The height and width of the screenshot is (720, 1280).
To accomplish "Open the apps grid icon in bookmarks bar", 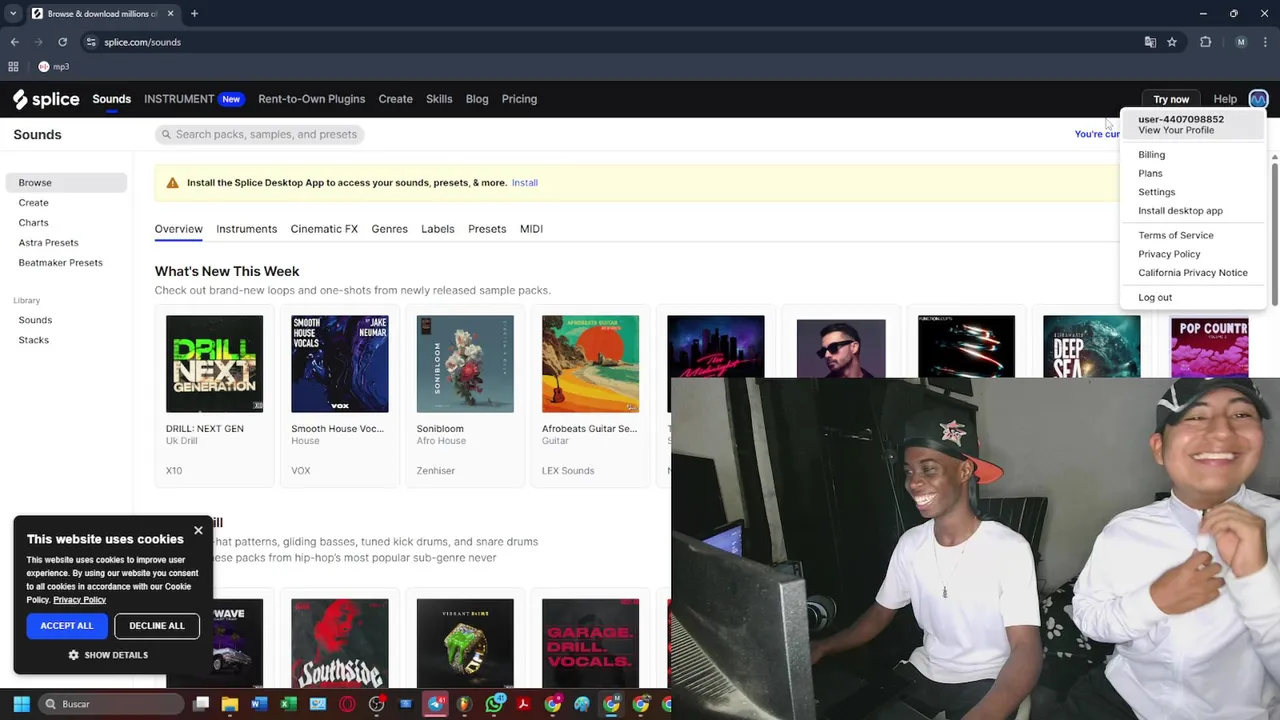I will click(x=13, y=67).
